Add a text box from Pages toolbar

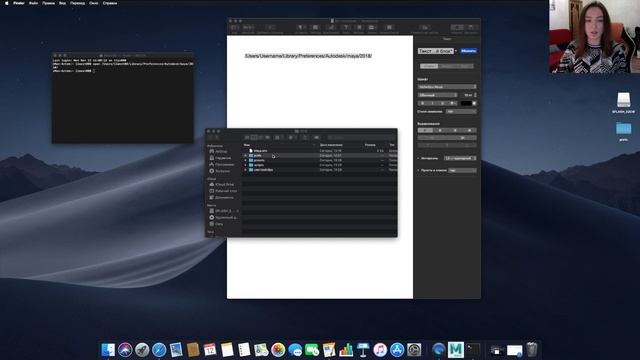346,27
